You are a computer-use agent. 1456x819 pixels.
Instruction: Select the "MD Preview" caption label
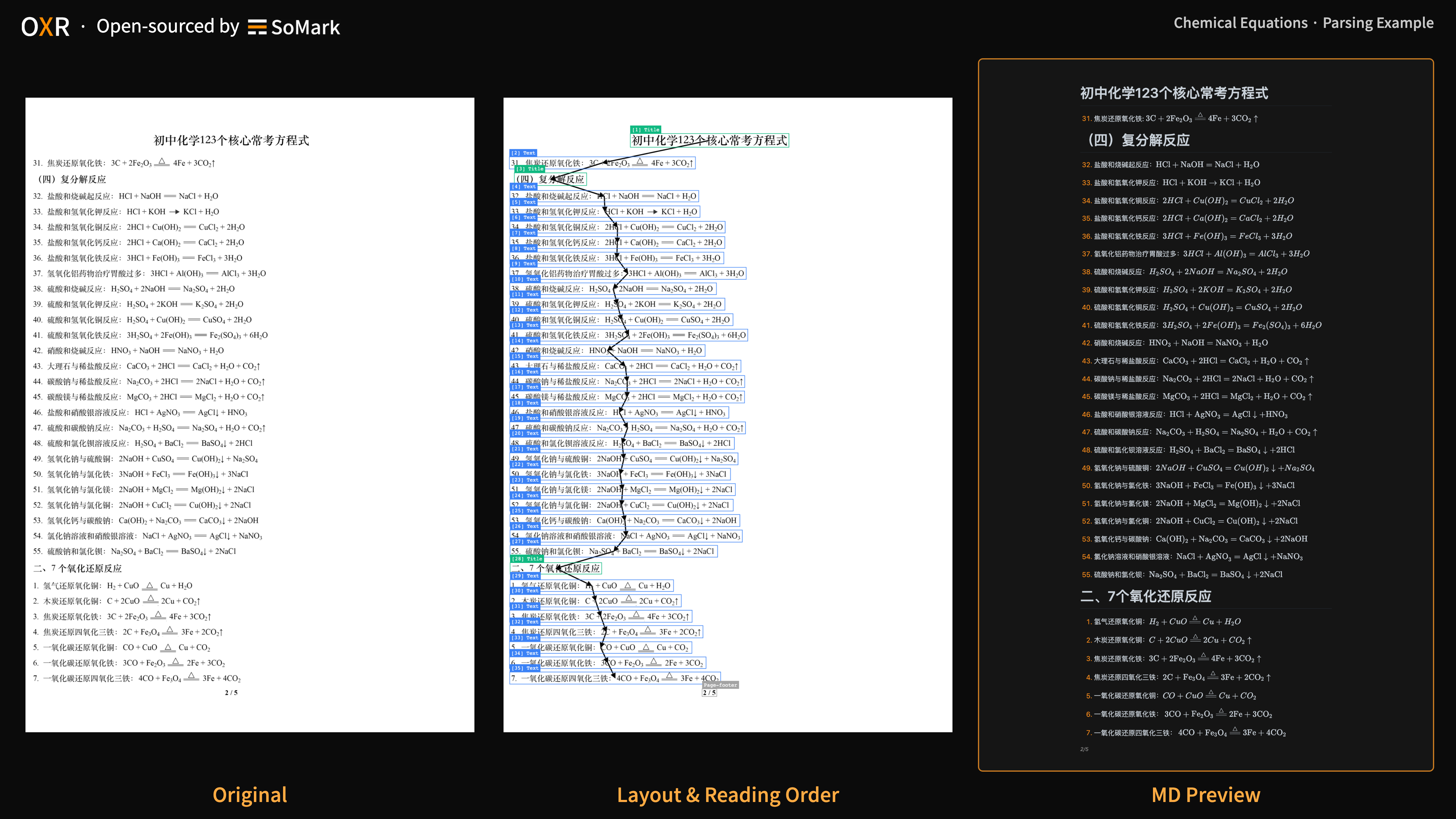pos(1206,795)
